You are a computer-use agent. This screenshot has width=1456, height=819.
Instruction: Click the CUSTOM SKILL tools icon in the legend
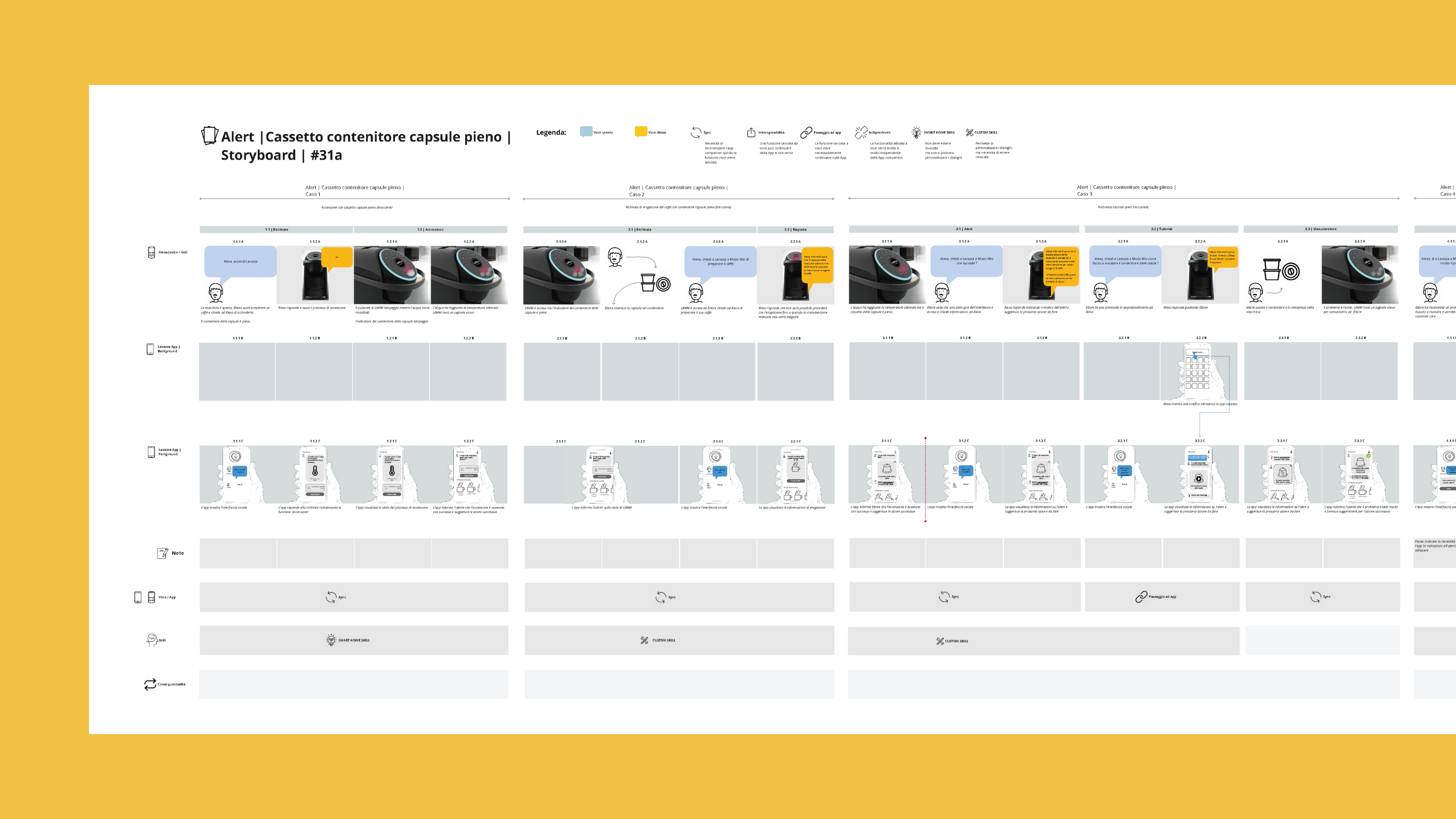pos(969,132)
